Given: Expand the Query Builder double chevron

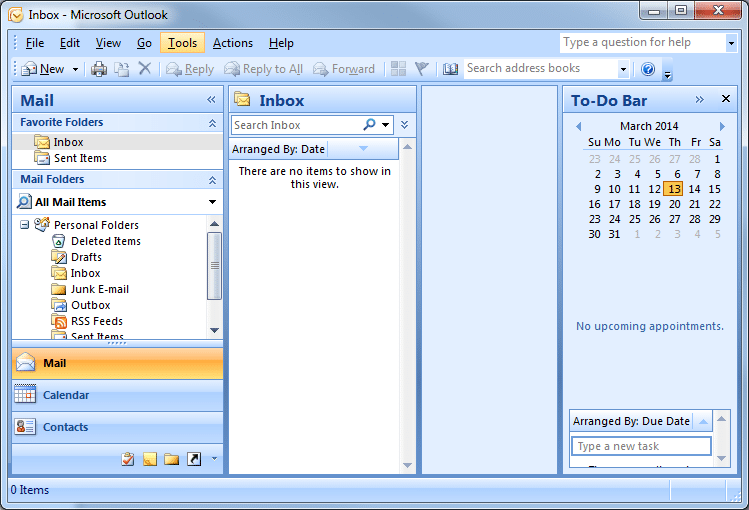Looking at the screenshot, I should point(405,125).
